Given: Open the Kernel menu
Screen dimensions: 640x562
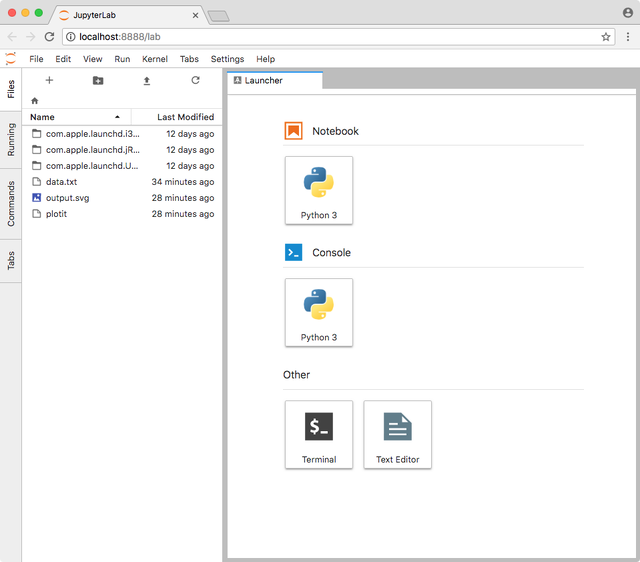Looking at the screenshot, I should pyautogui.click(x=155, y=59).
